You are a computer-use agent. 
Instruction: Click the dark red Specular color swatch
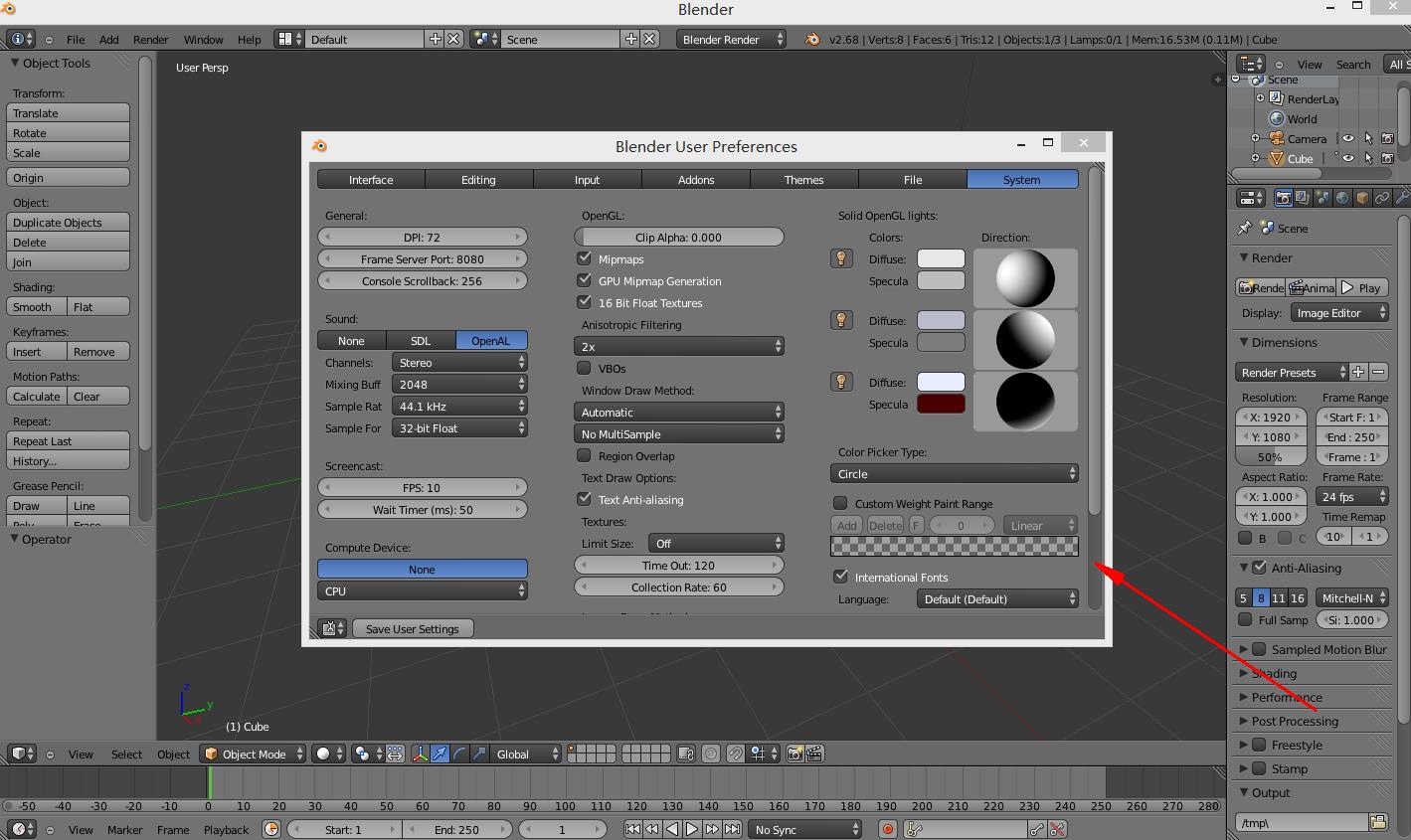941,404
